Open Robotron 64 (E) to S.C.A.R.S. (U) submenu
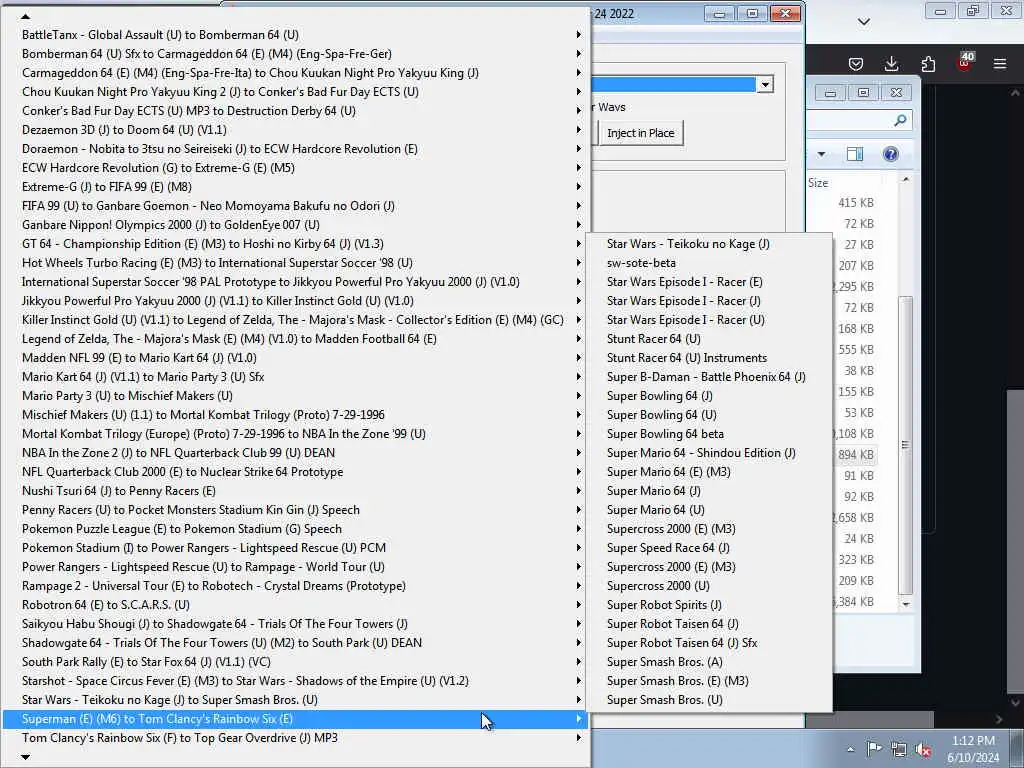The width and height of the screenshot is (1024, 768). tap(296, 605)
